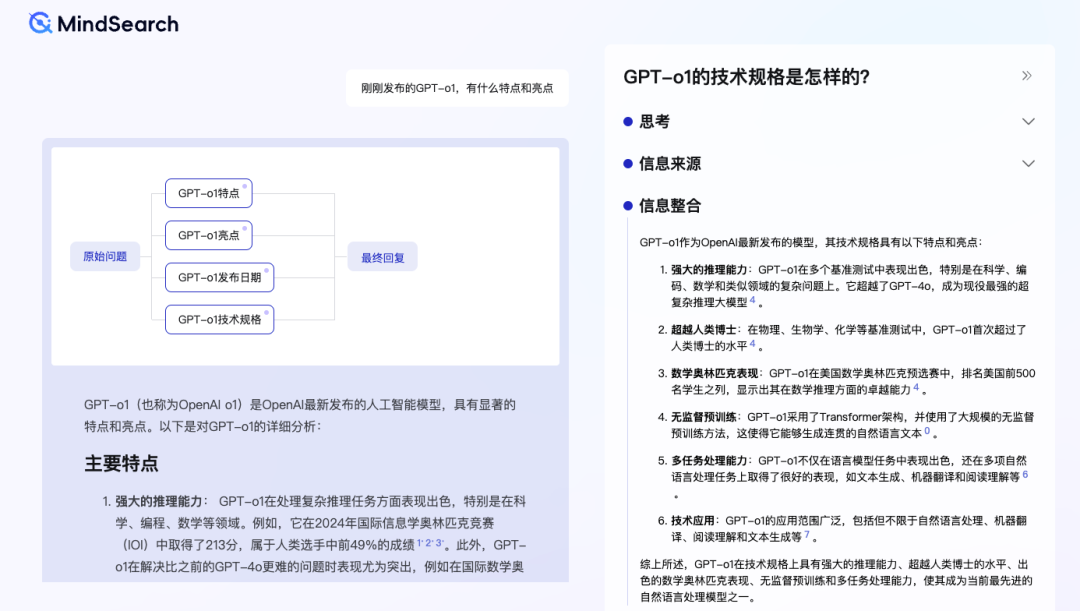Click the blue bullet icon before 信息整合

629,206
